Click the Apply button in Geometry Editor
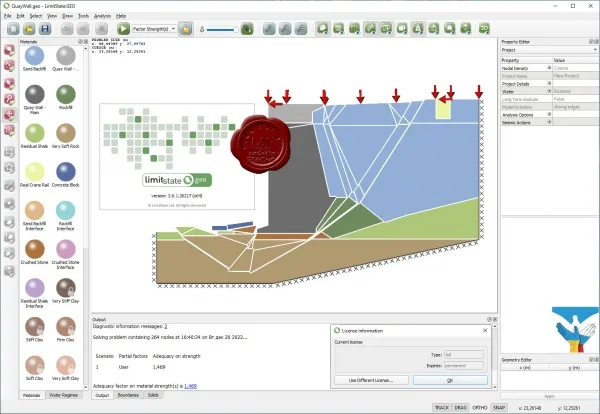Screen dimensions: 600x414 coord(549,396)
